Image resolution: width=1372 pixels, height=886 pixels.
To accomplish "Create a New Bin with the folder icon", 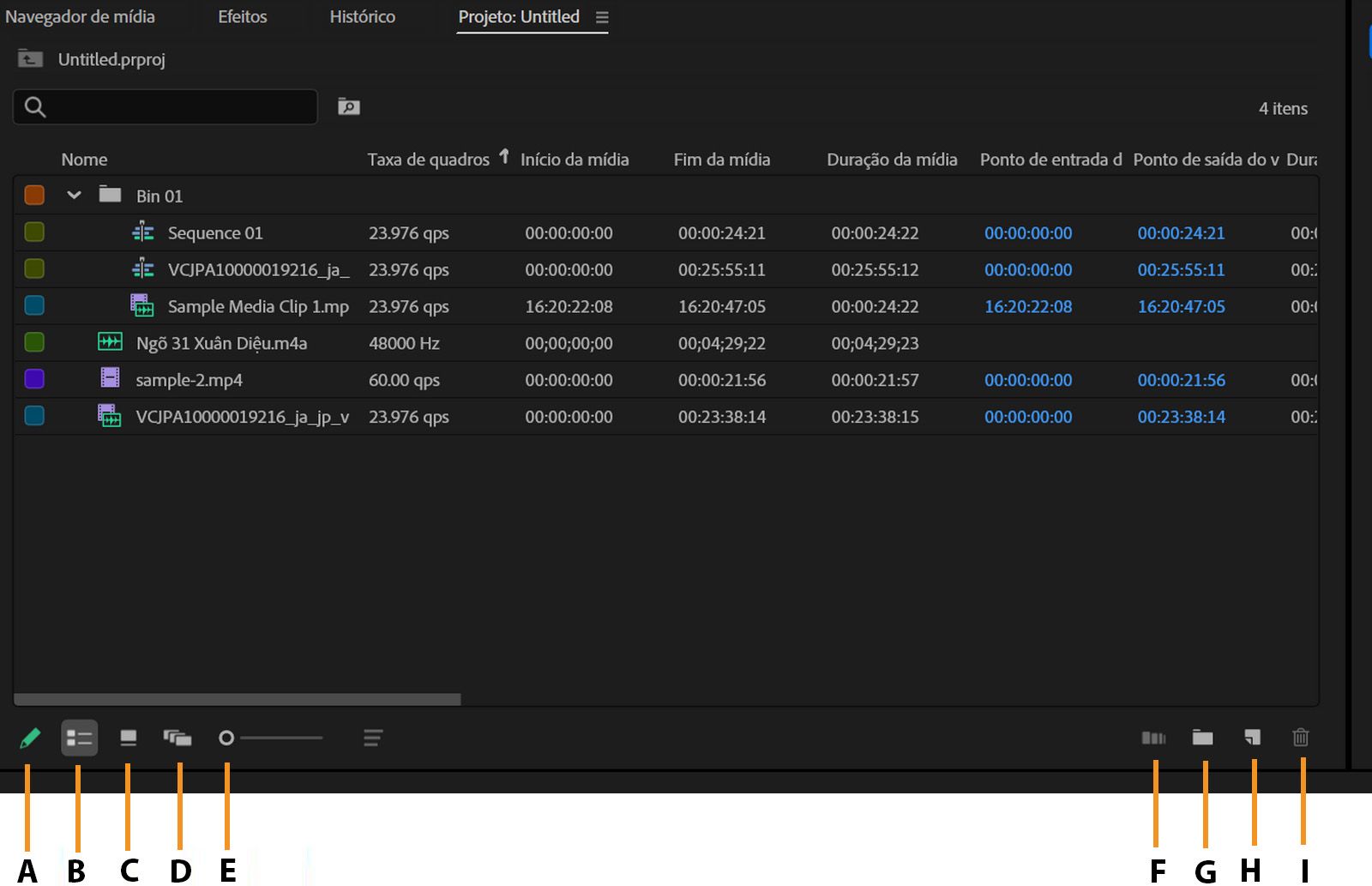I will [1202, 738].
